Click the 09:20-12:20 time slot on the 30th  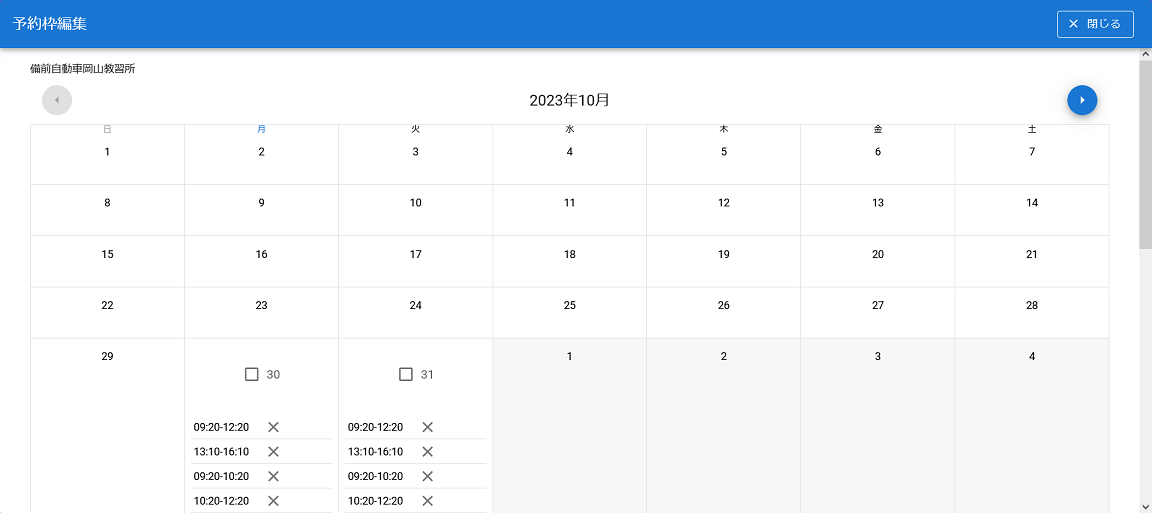coord(222,427)
